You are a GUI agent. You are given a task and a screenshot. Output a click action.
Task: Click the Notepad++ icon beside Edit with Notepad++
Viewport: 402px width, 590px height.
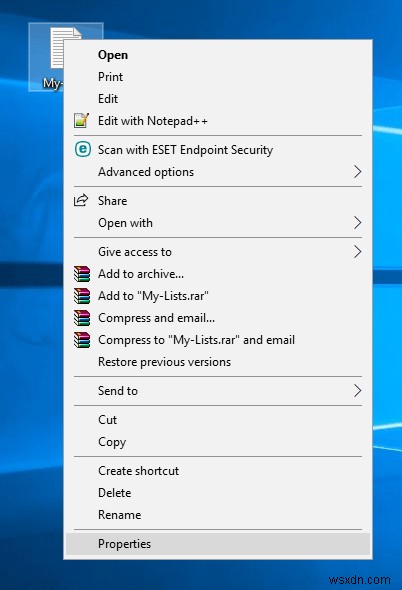(x=81, y=121)
